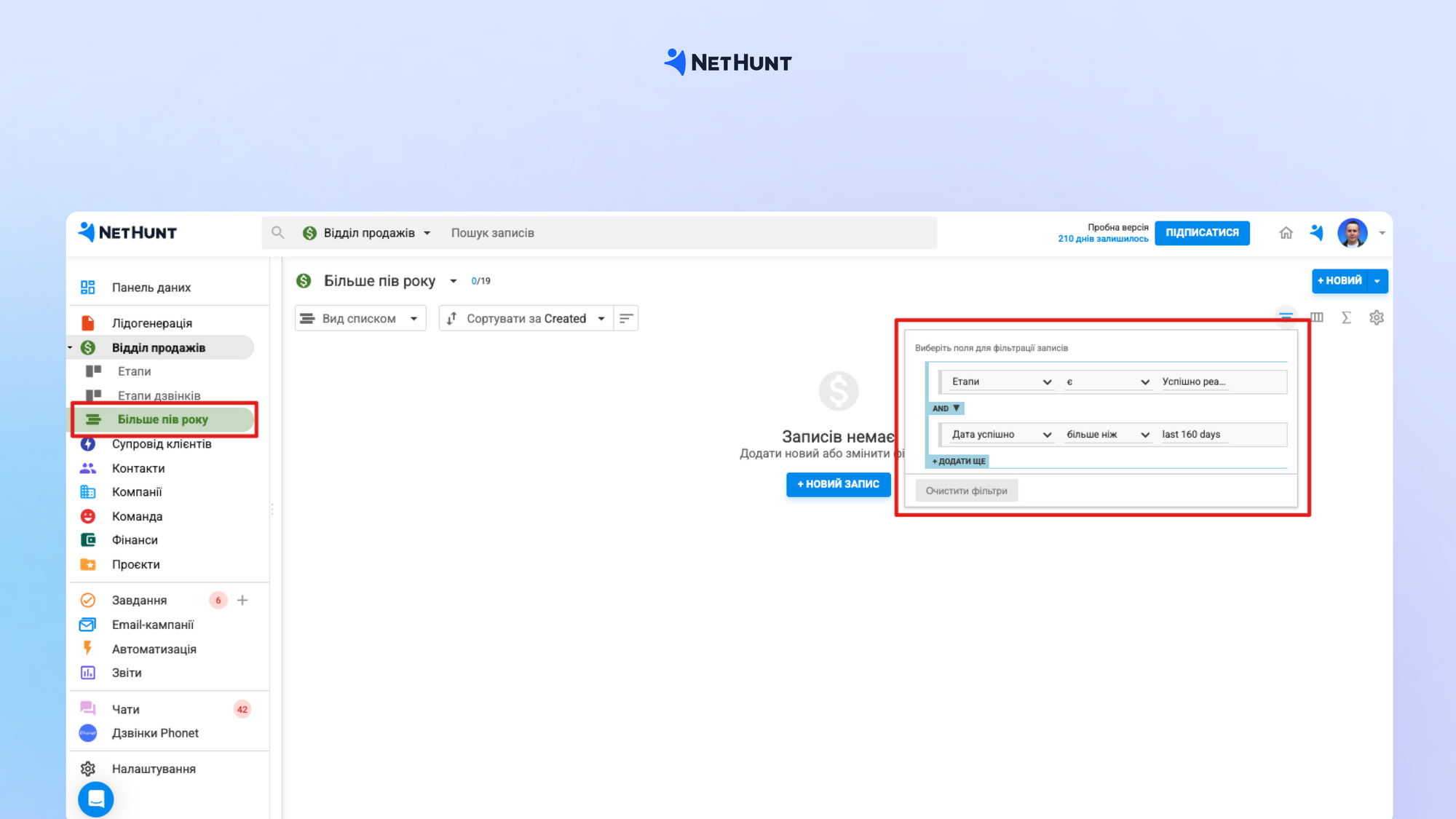Open the Проєкти folder
The image size is (1456, 819).
pos(135,564)
